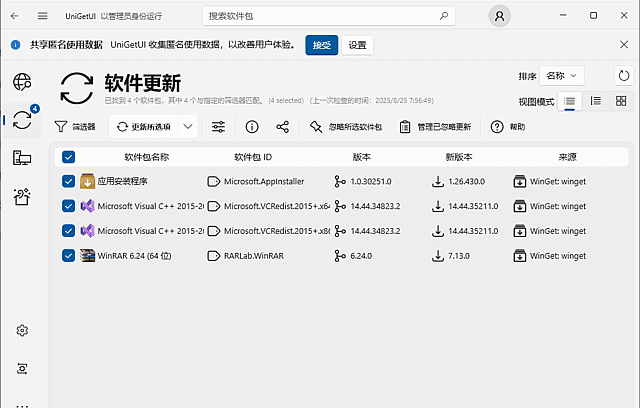Click the banner info icon

tap(16, 44)
